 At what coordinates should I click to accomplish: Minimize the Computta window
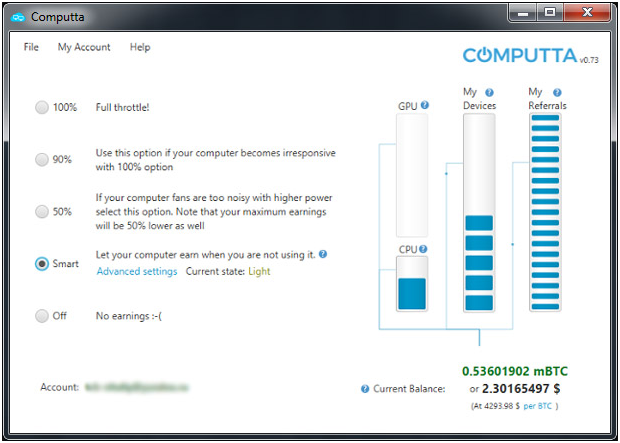click(523, 13)
